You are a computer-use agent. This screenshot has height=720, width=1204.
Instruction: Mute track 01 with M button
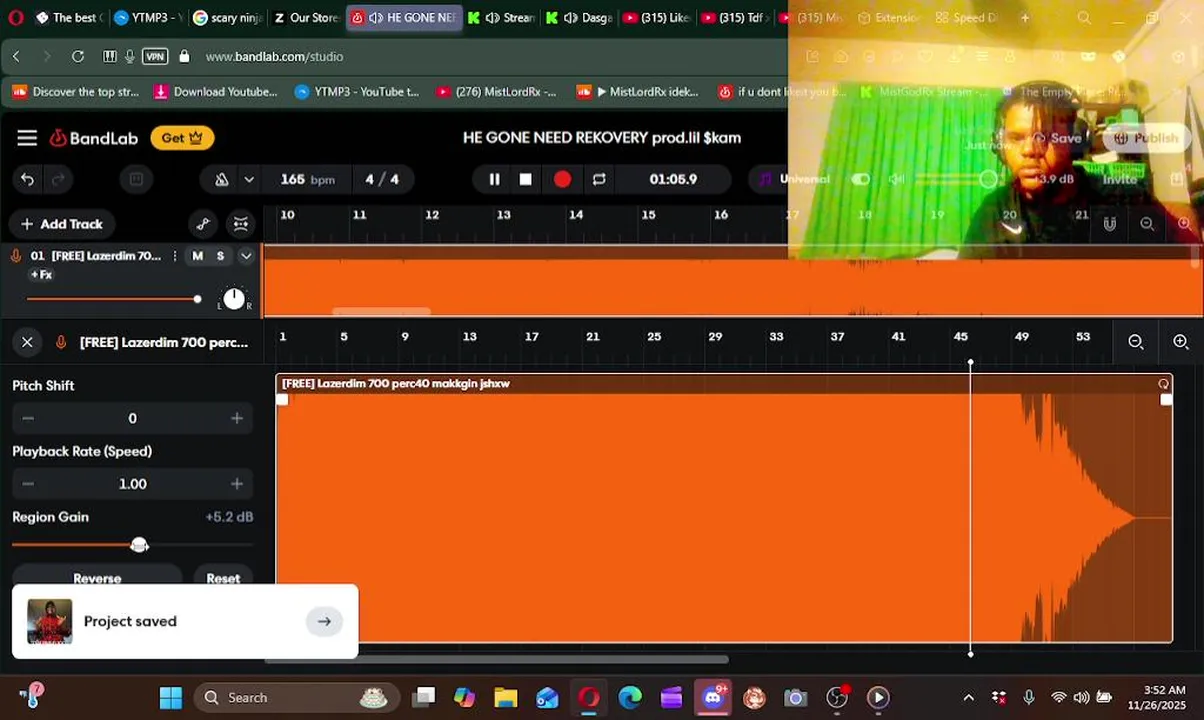[197, 256]
